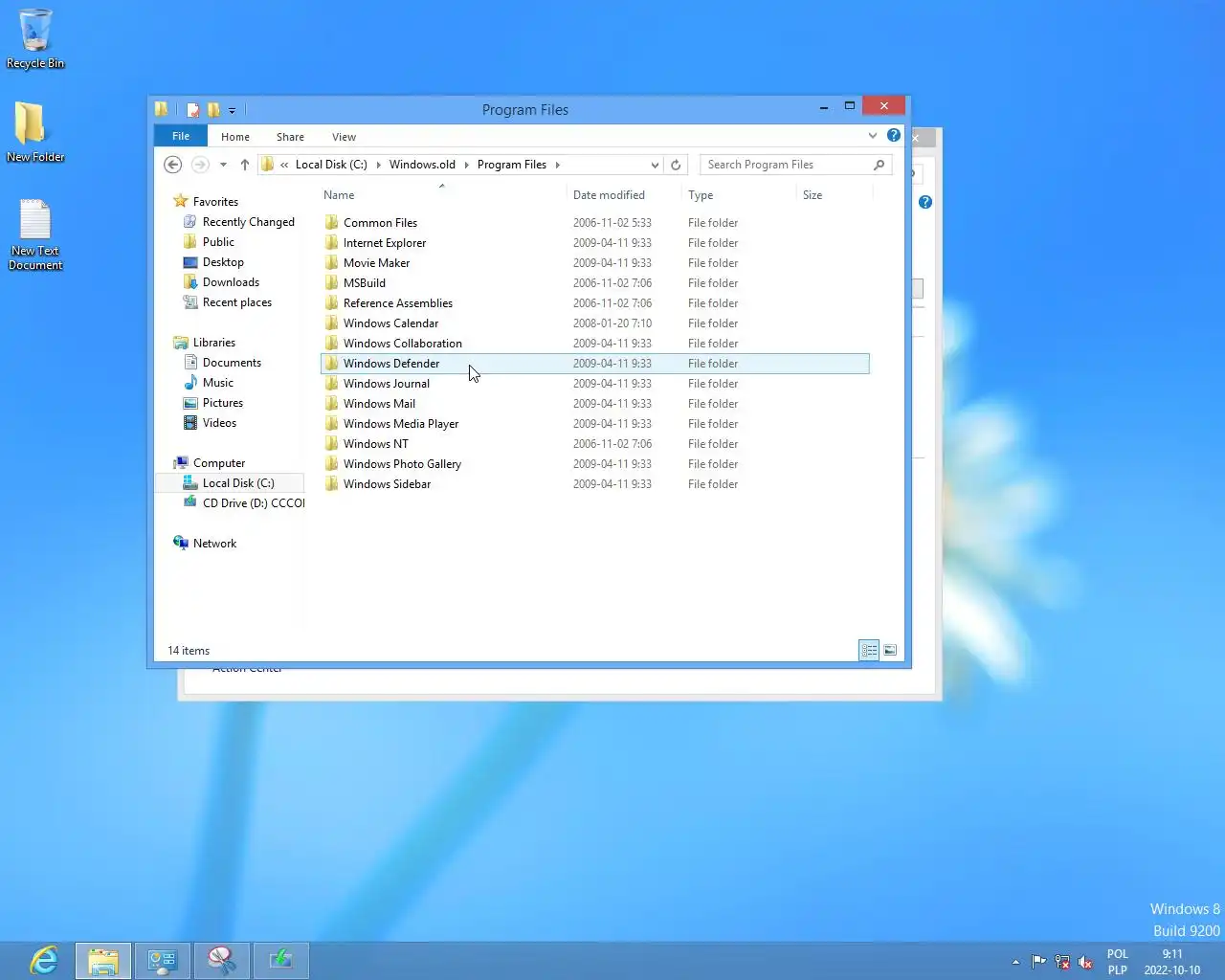Open the Customize Quick Access Toolbar dropdown

(x=232, y=110)
